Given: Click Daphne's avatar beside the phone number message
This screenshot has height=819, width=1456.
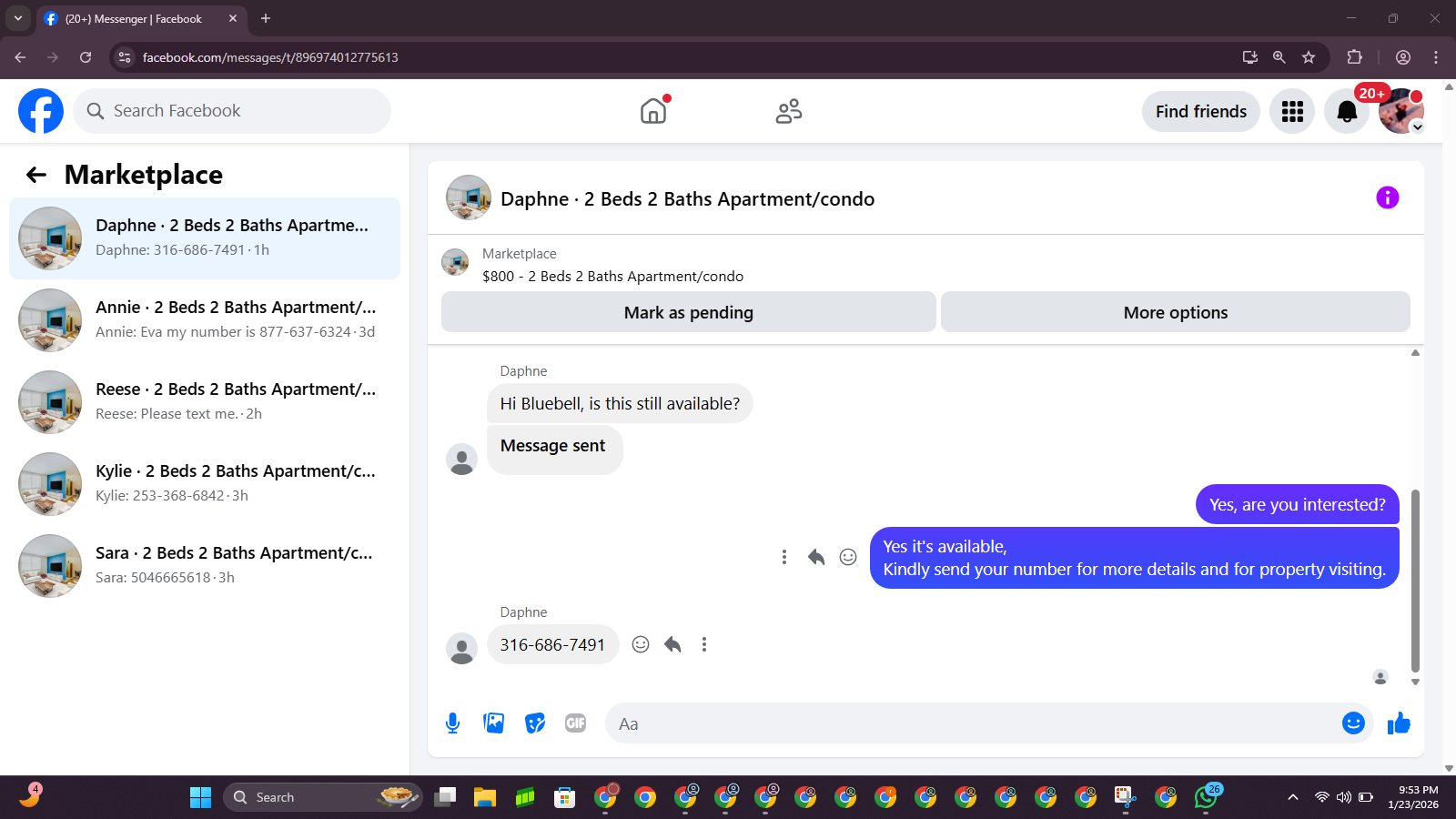Looking at the screenshot, I should click(x=461, y=649).
